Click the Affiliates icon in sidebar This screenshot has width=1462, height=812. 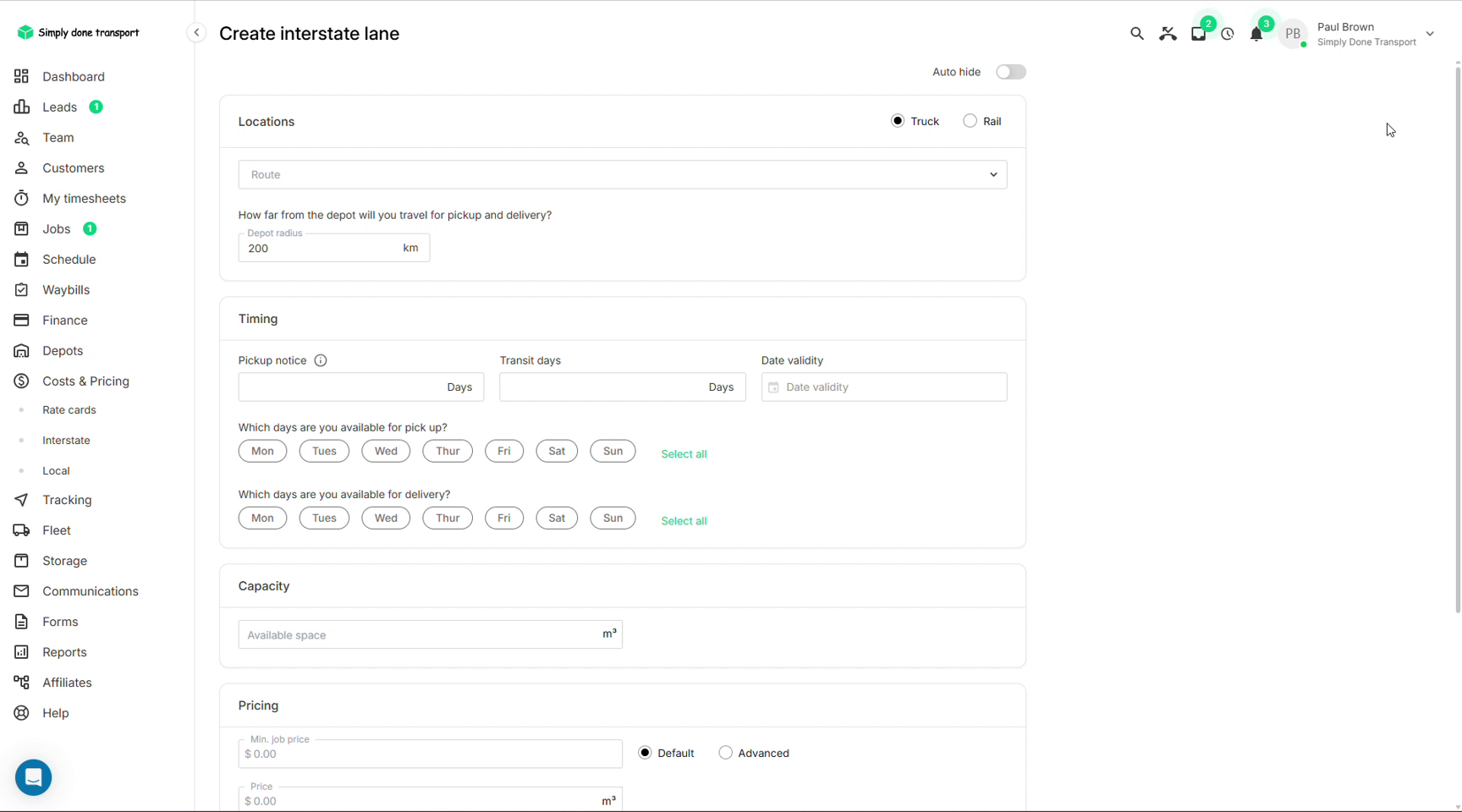click(x=22, y=683)
